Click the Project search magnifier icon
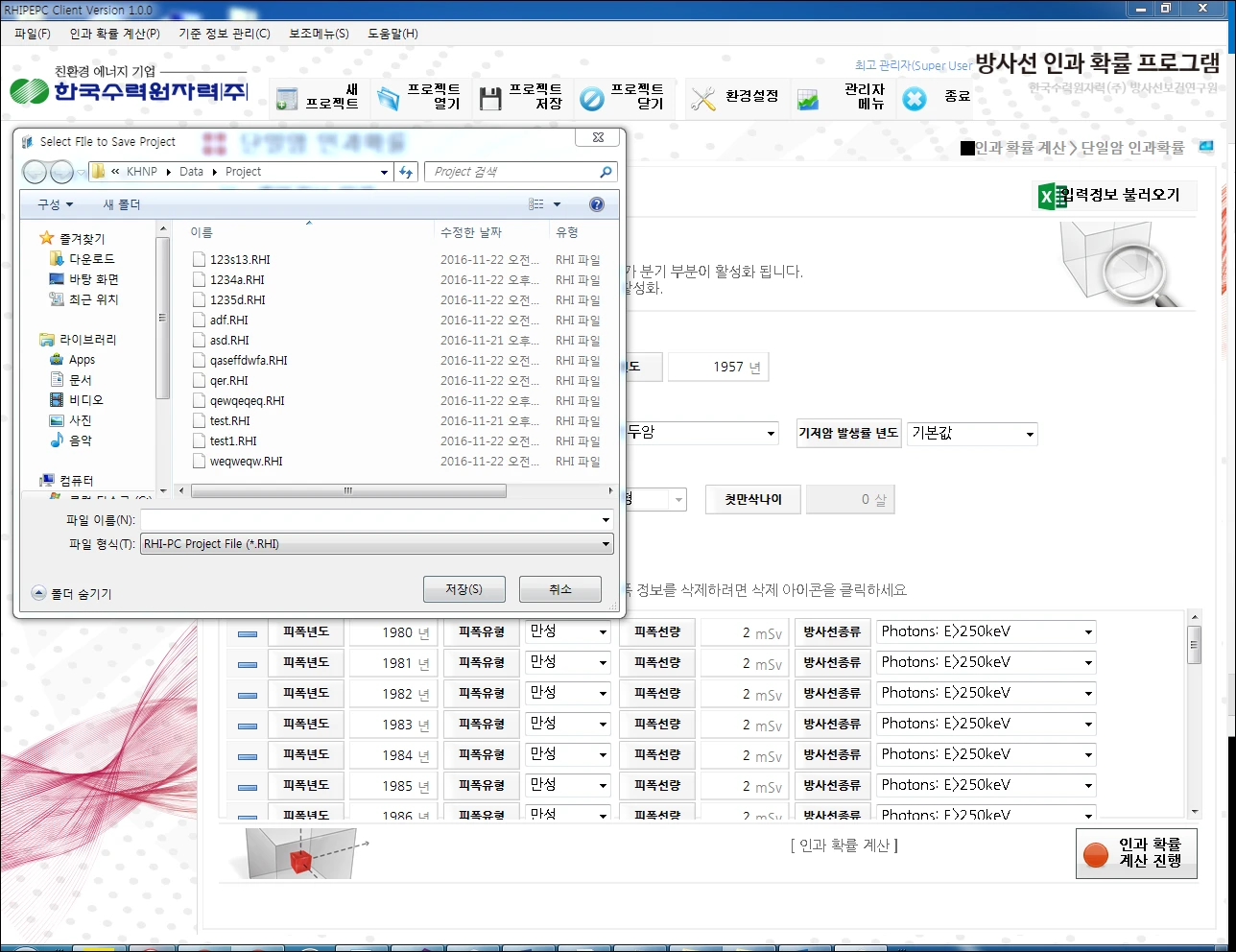The image size is (1236, 952). click(606, 172)
